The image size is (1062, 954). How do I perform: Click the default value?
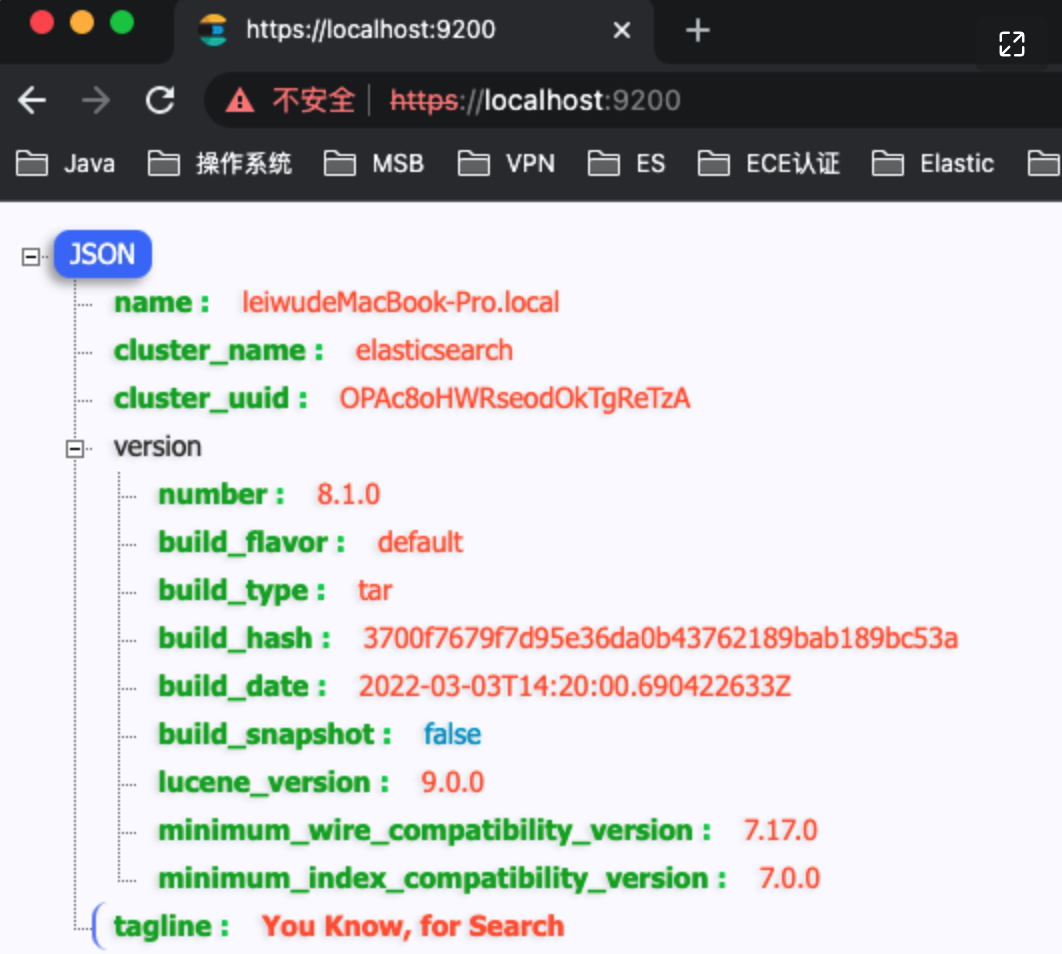pos(421,543)
